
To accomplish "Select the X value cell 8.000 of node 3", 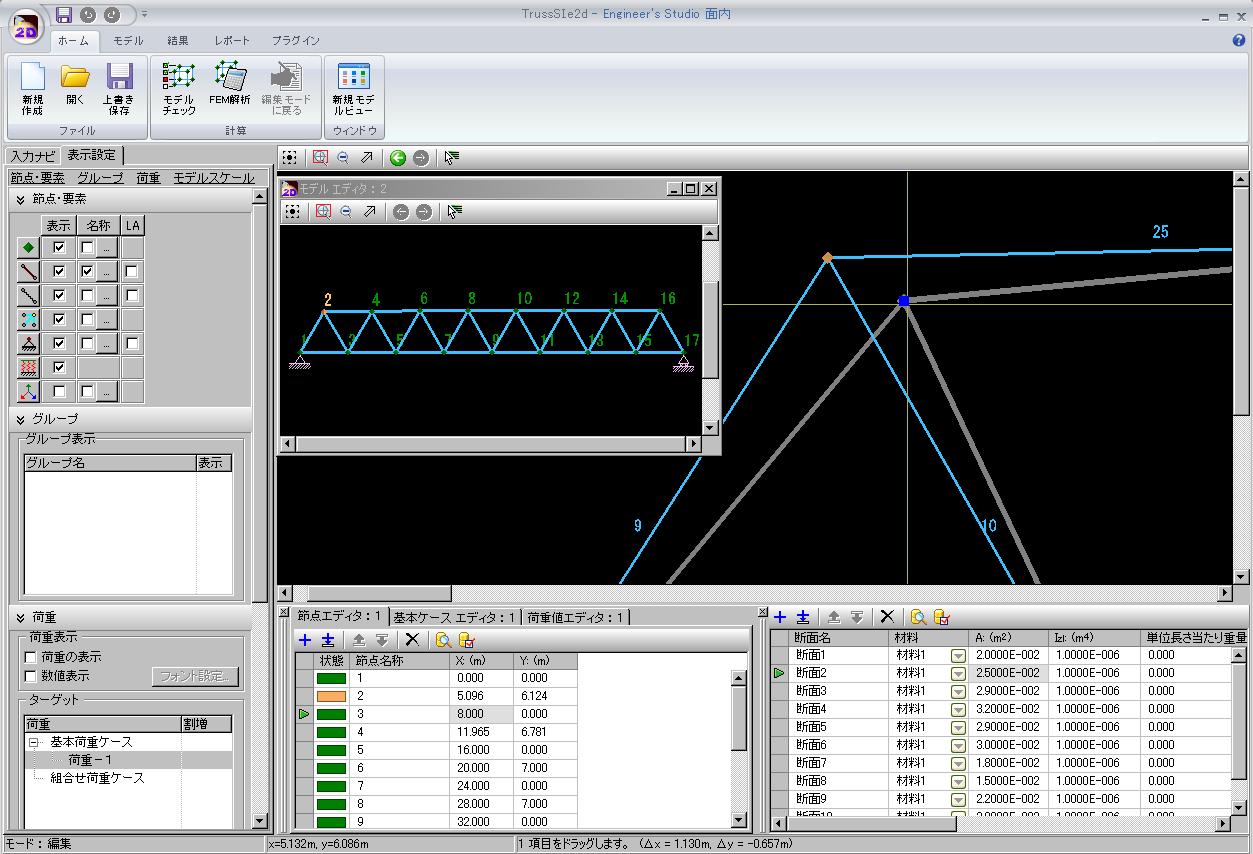I will [x=482, y=714].
